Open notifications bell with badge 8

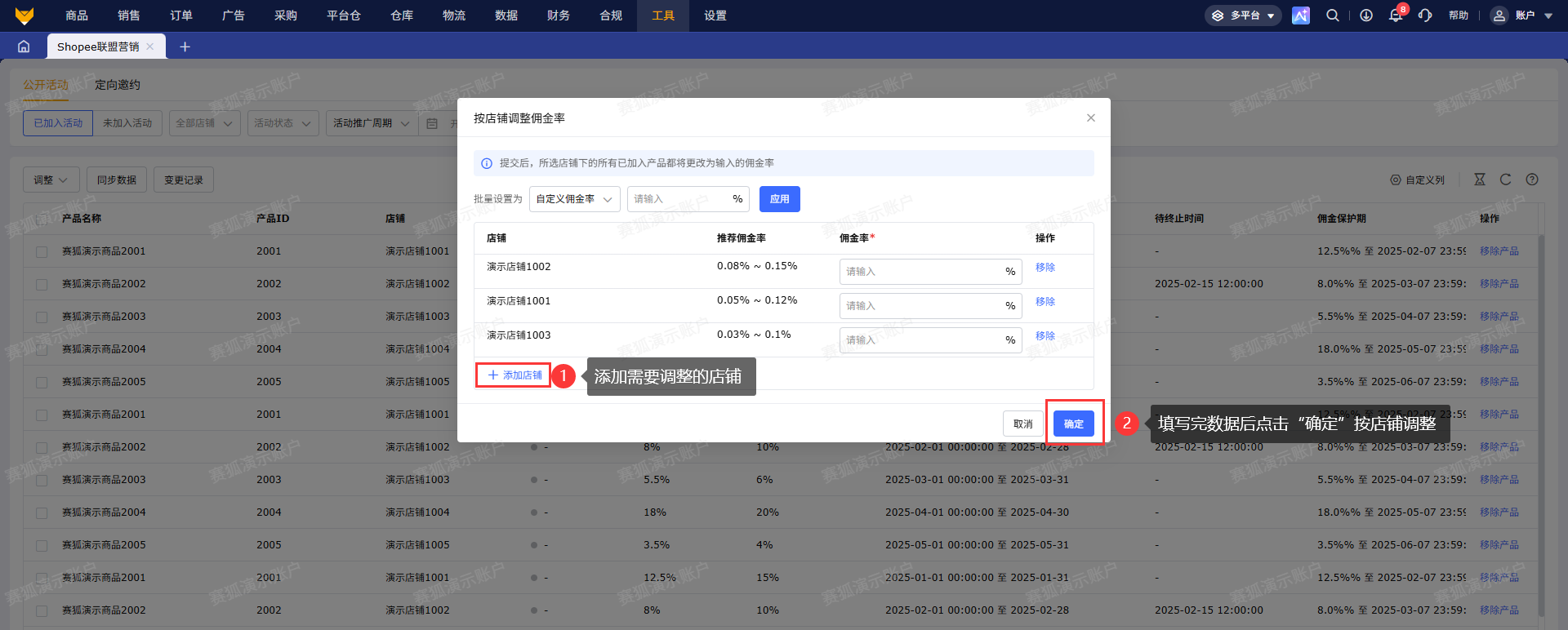coord(1396,16)
